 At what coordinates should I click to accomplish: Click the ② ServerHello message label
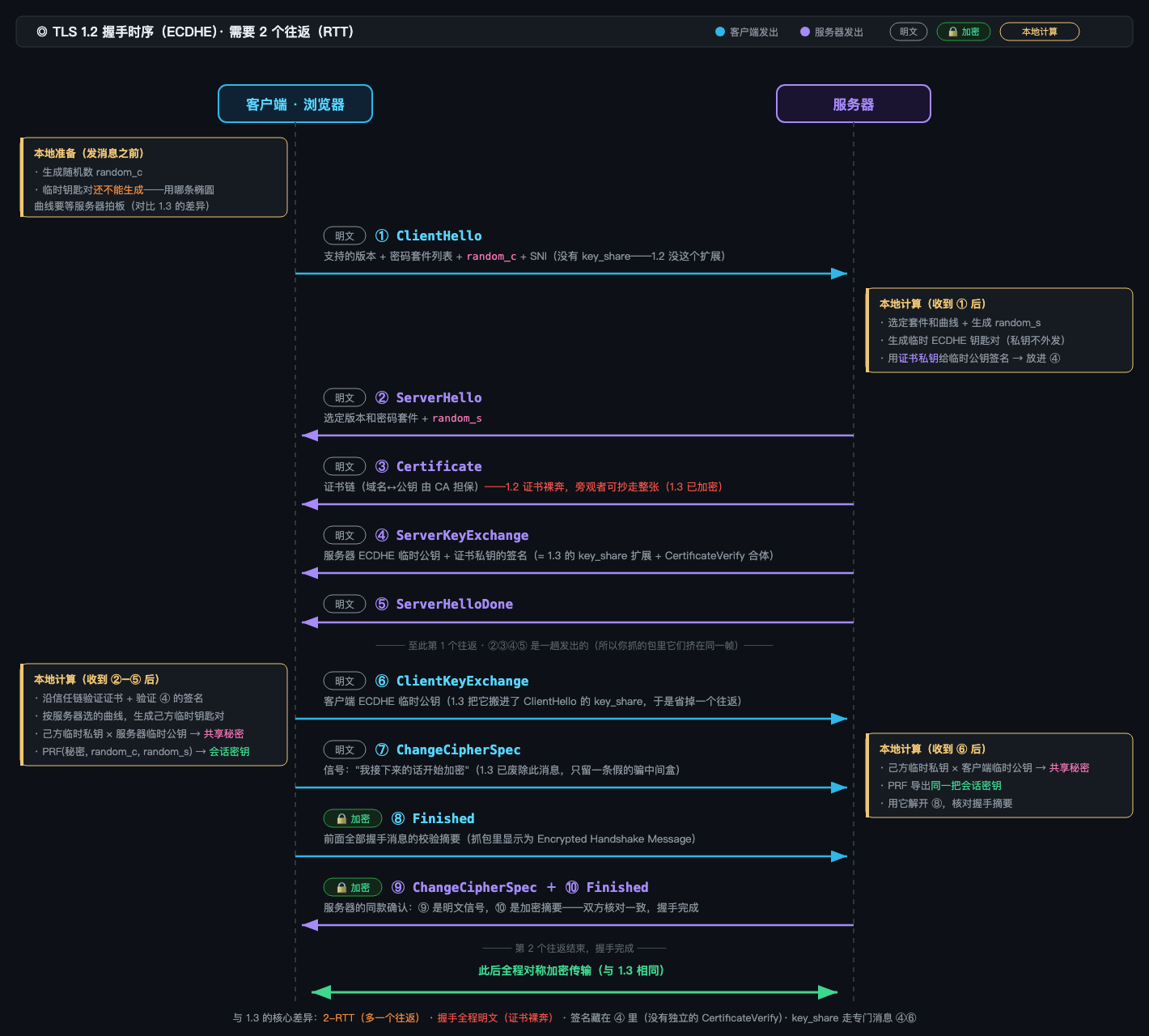coord(429,397)
